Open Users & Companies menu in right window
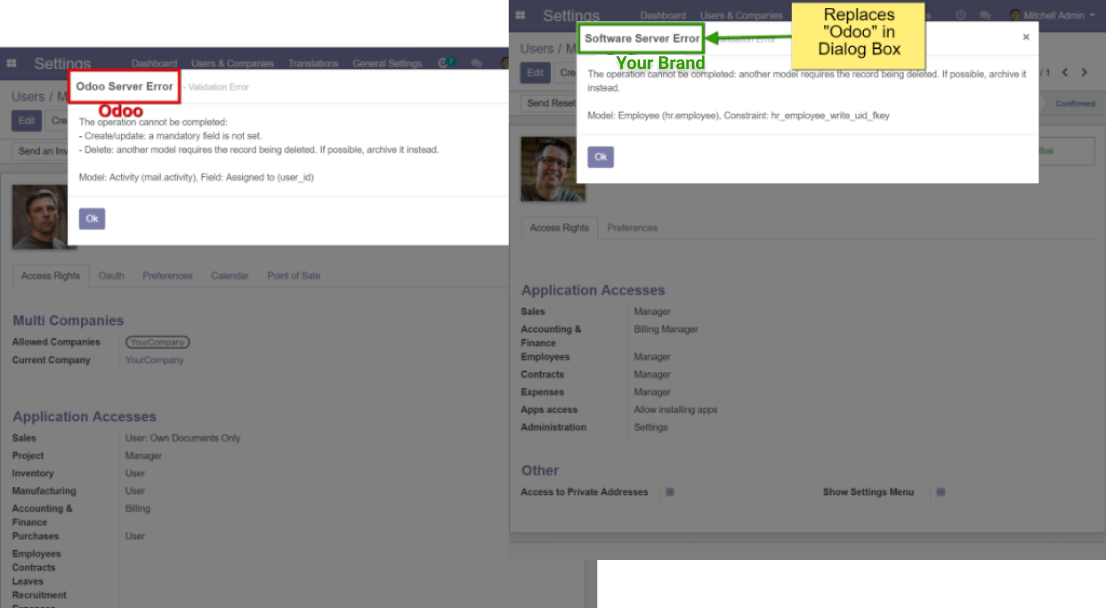Image resolution: width=1106 pixels, height=608 pixels. pyautogui.click(x=741, y=16)
